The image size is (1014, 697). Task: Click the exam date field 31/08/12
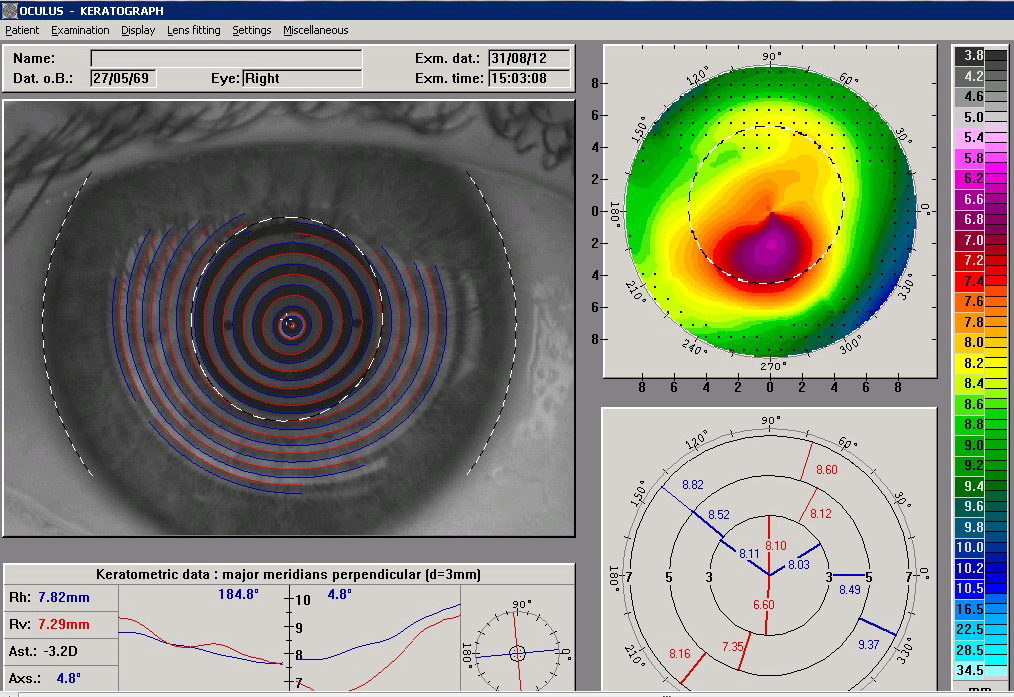[x=528, y=59]
